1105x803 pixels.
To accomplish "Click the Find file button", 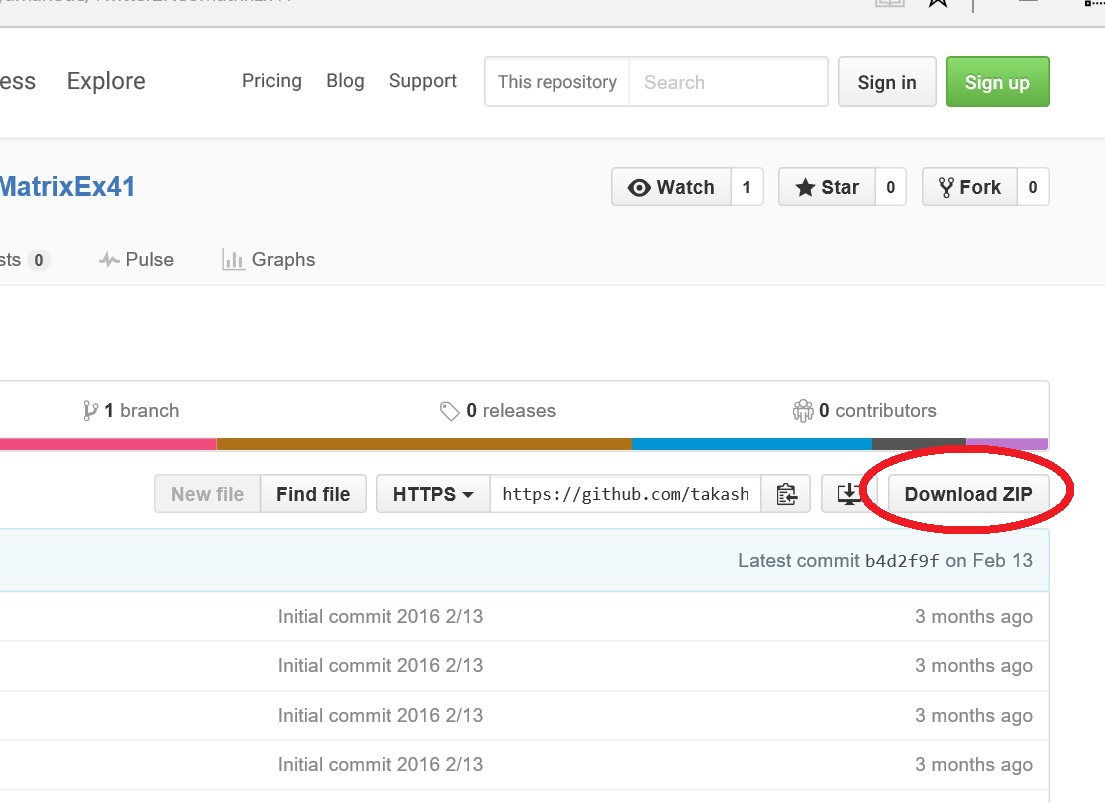I will (x=313, y=494).
